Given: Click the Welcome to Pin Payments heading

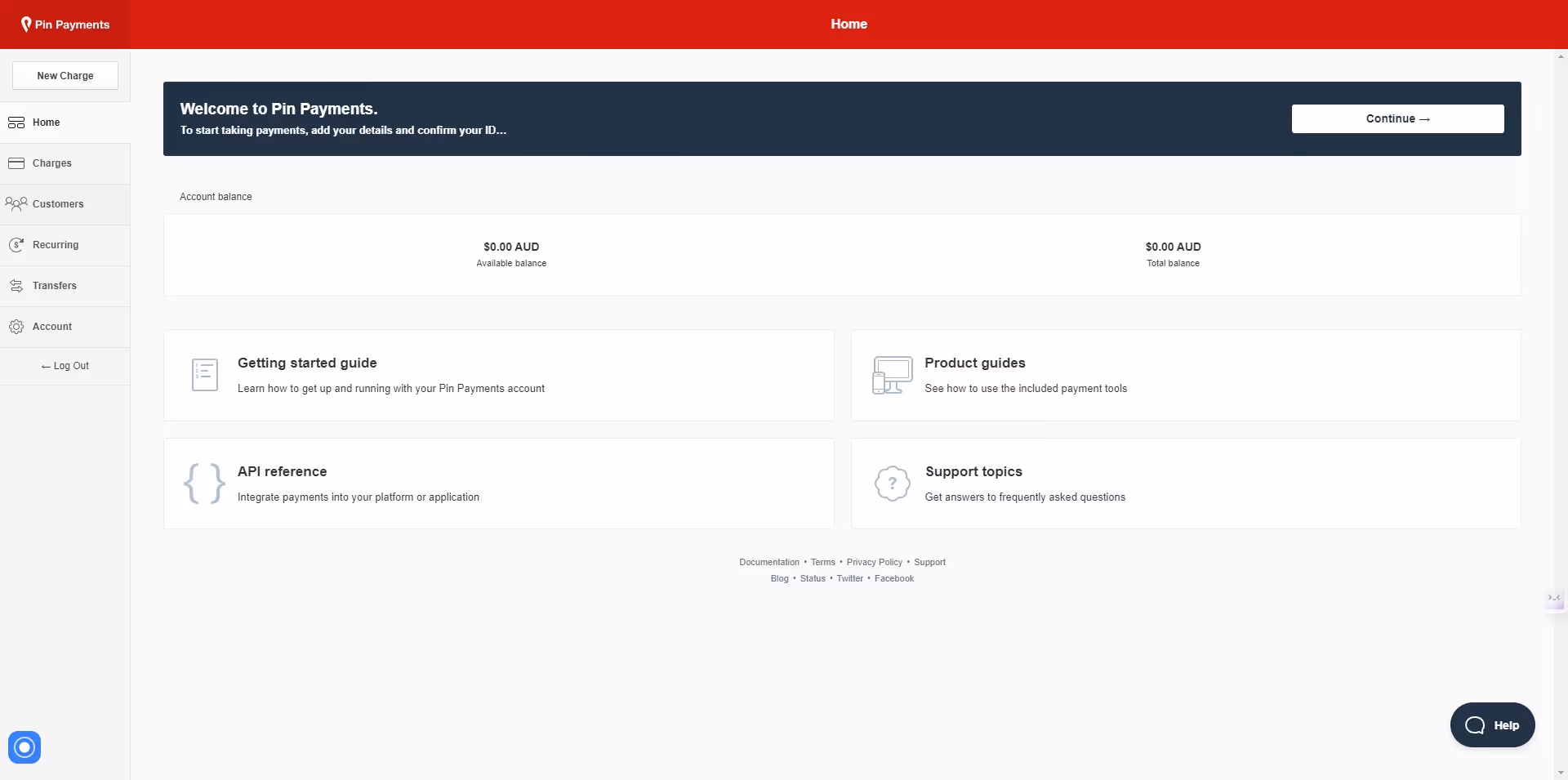Looking at the screenshot, I should point(278,109).
